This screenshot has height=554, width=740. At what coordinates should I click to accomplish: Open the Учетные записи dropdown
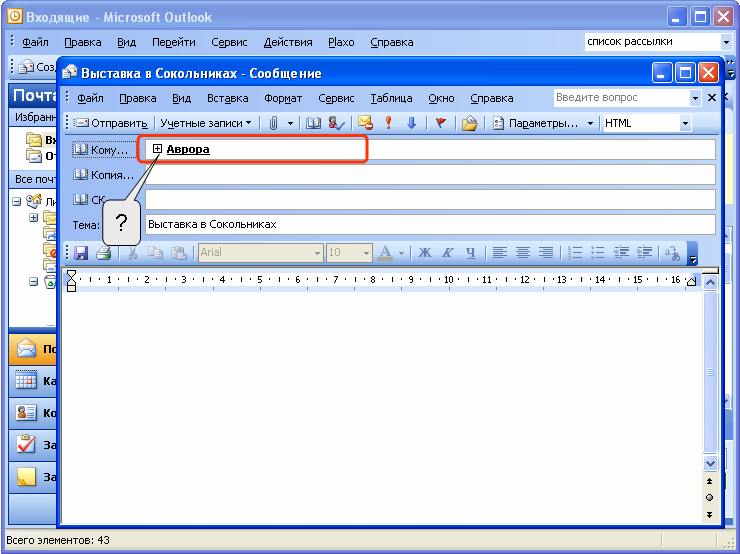205,123
